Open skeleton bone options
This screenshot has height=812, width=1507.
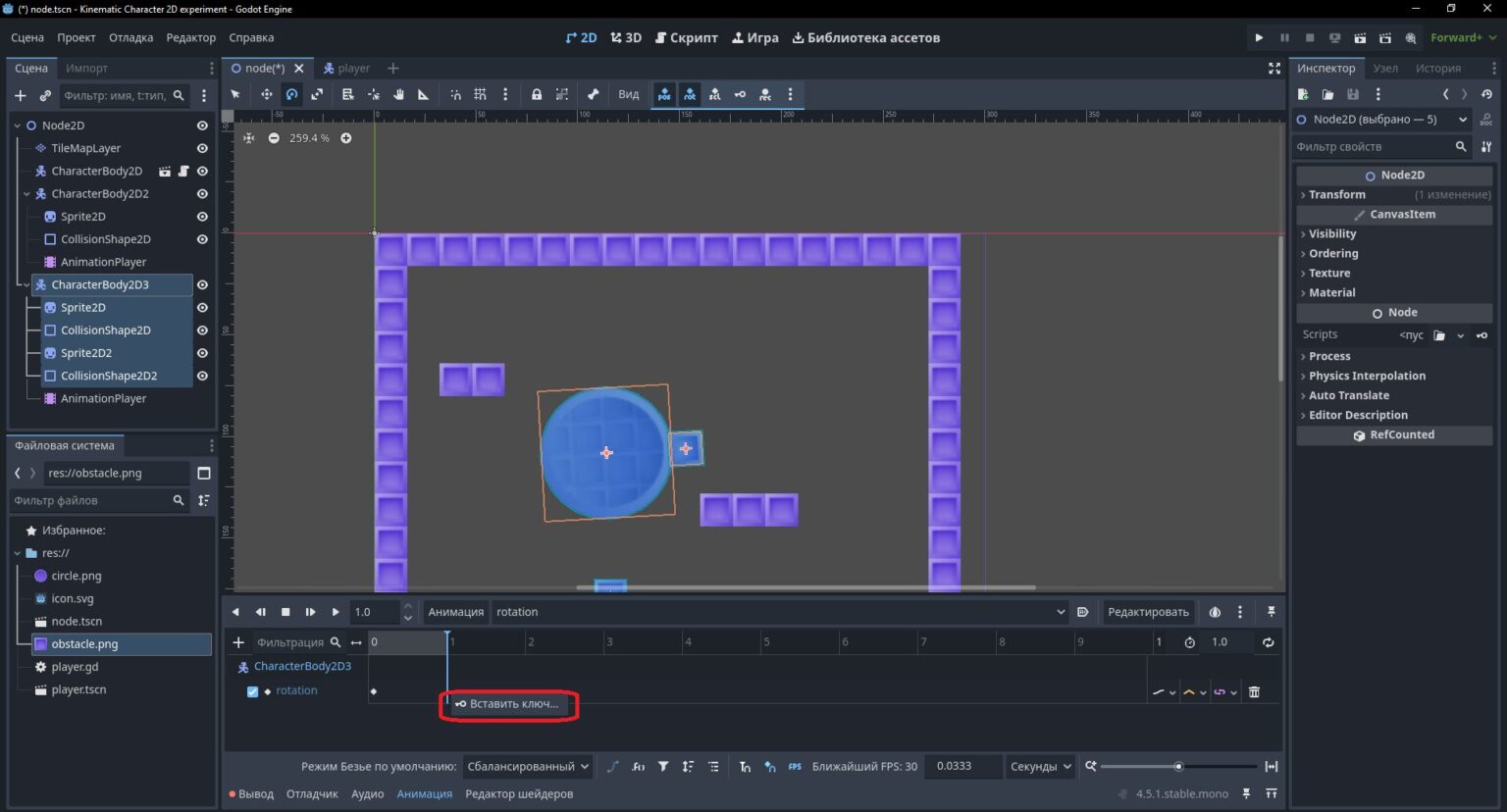click(x=593, y=94)
